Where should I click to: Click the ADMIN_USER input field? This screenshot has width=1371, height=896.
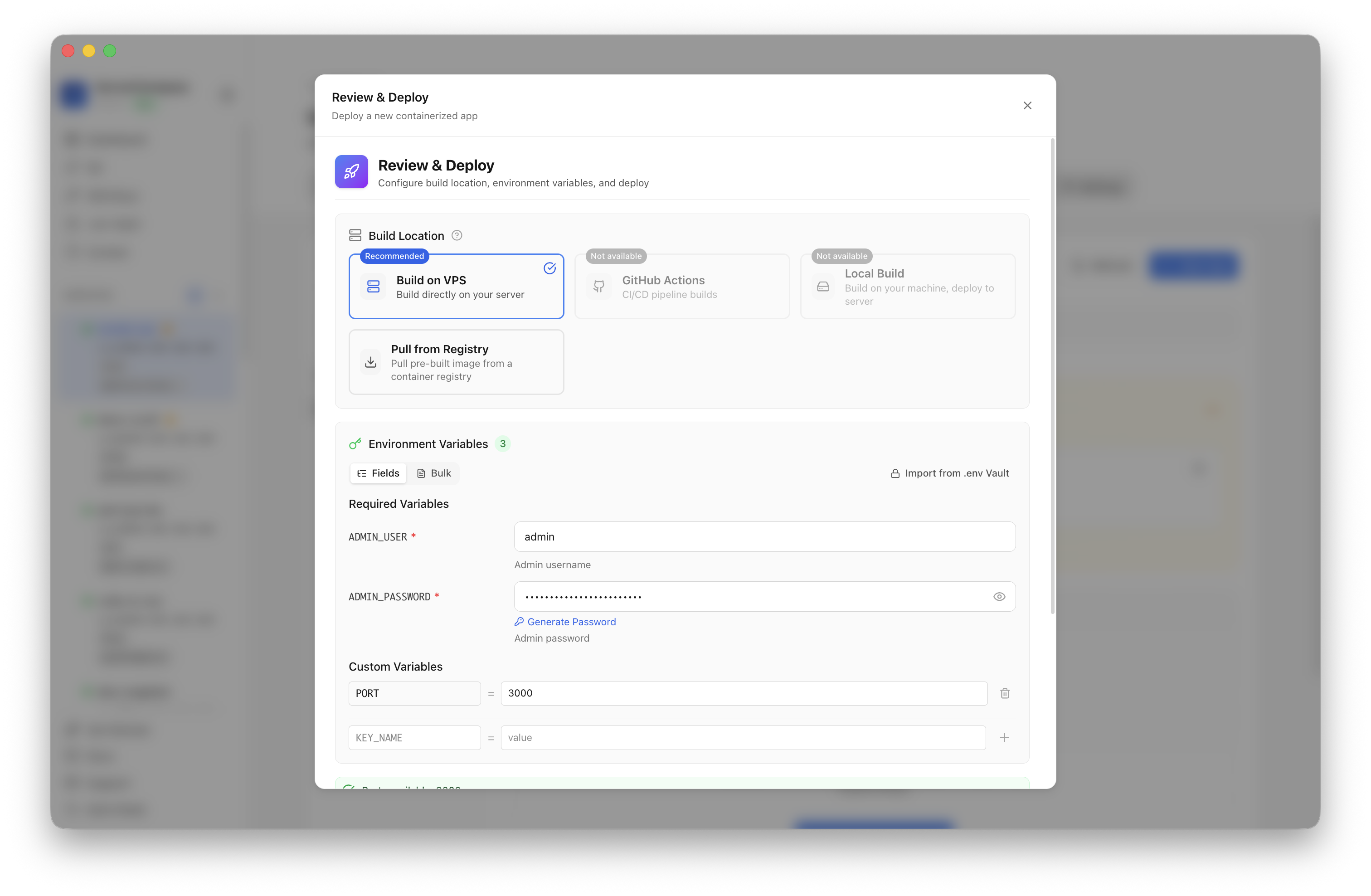click(x=764, y=536)
